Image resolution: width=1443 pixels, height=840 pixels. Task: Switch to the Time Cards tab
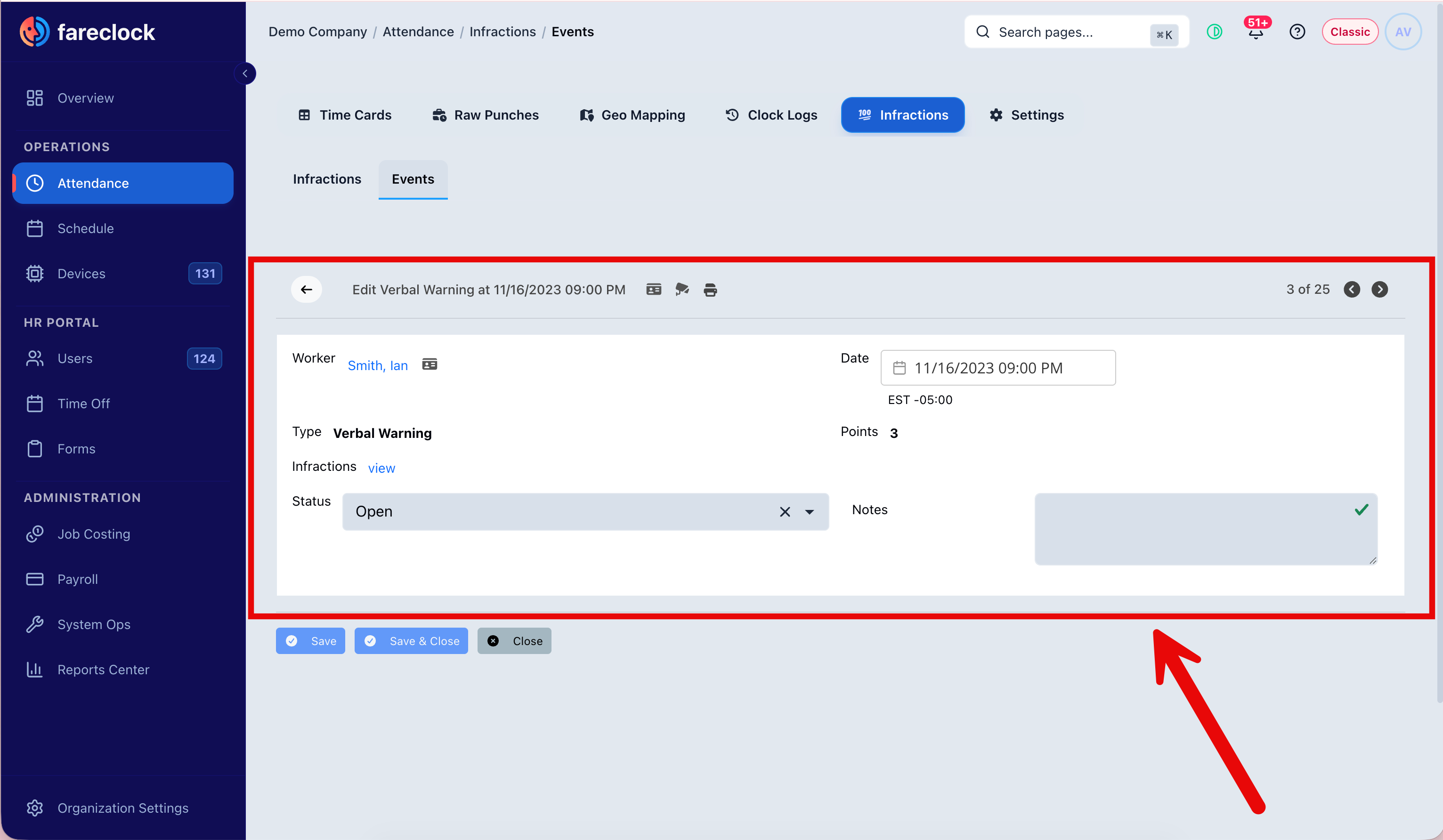coord(344,115)
